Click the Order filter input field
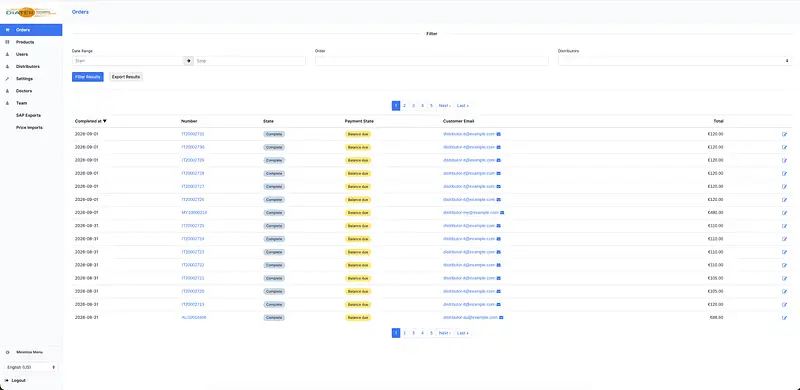The width and height of the screenshot is (800, 390). (x=432, y=61)
